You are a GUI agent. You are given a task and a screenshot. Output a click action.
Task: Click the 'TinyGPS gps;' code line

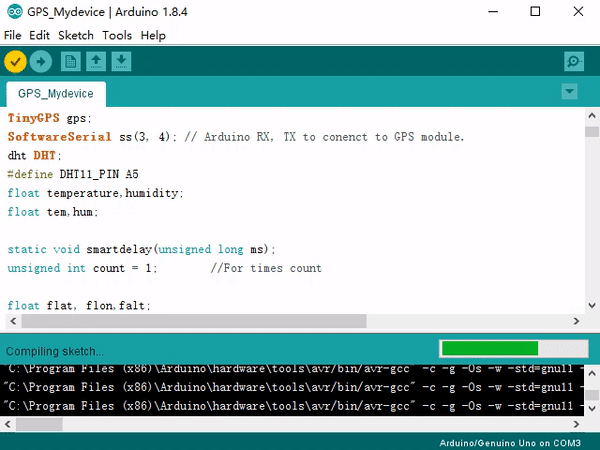(x=49, y=118)
